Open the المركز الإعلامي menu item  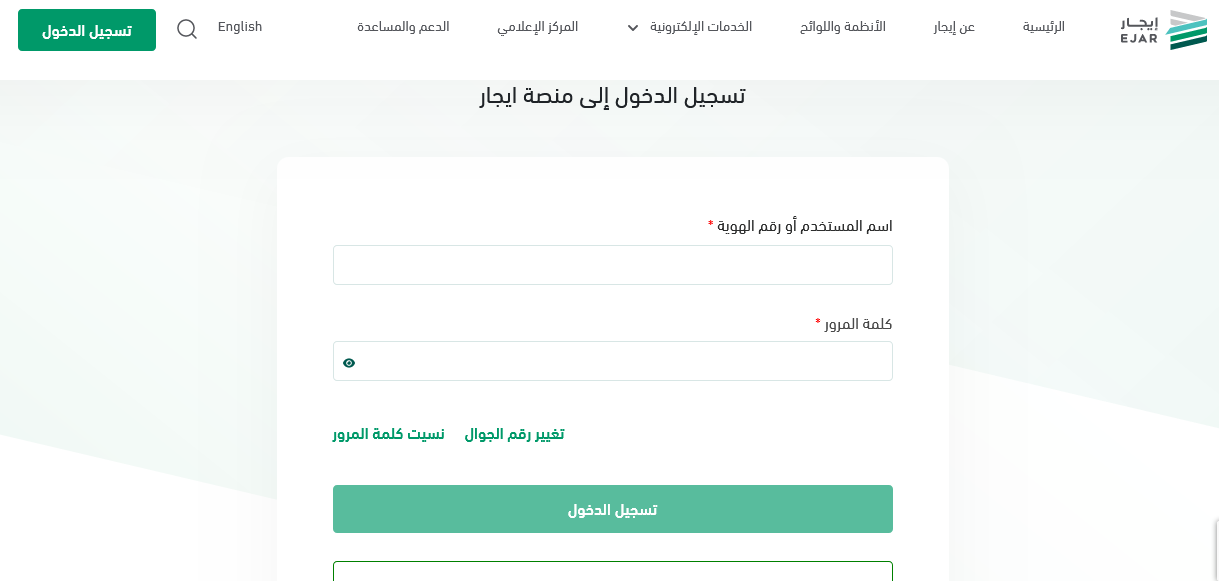(537, 27)
